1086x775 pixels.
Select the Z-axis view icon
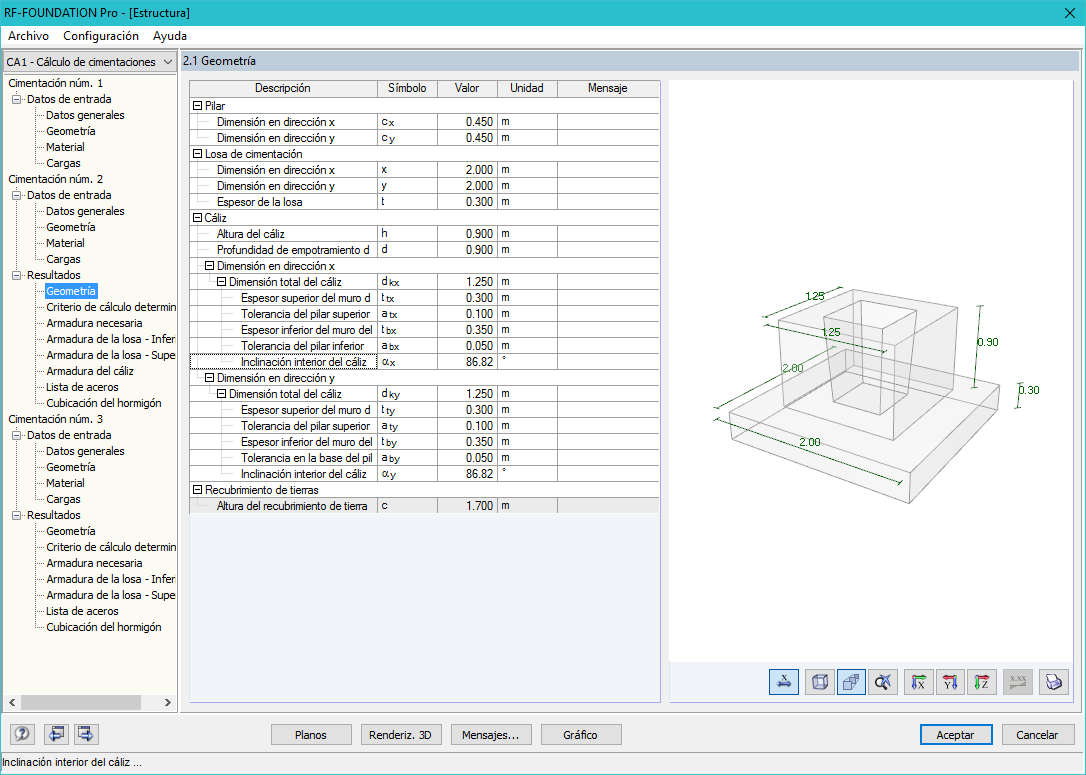coord(984,682)
